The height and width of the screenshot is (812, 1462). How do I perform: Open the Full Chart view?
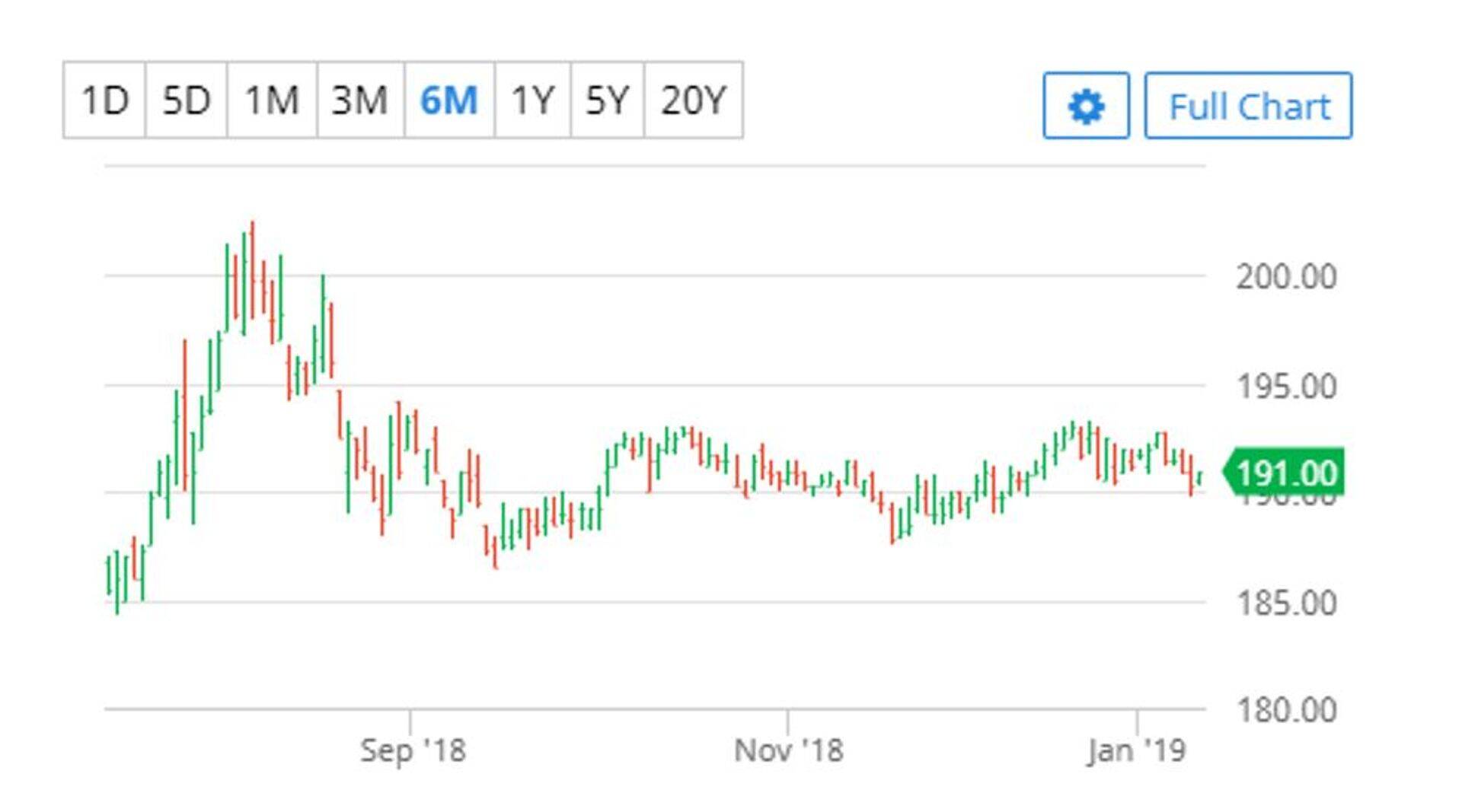(1248, 106)
